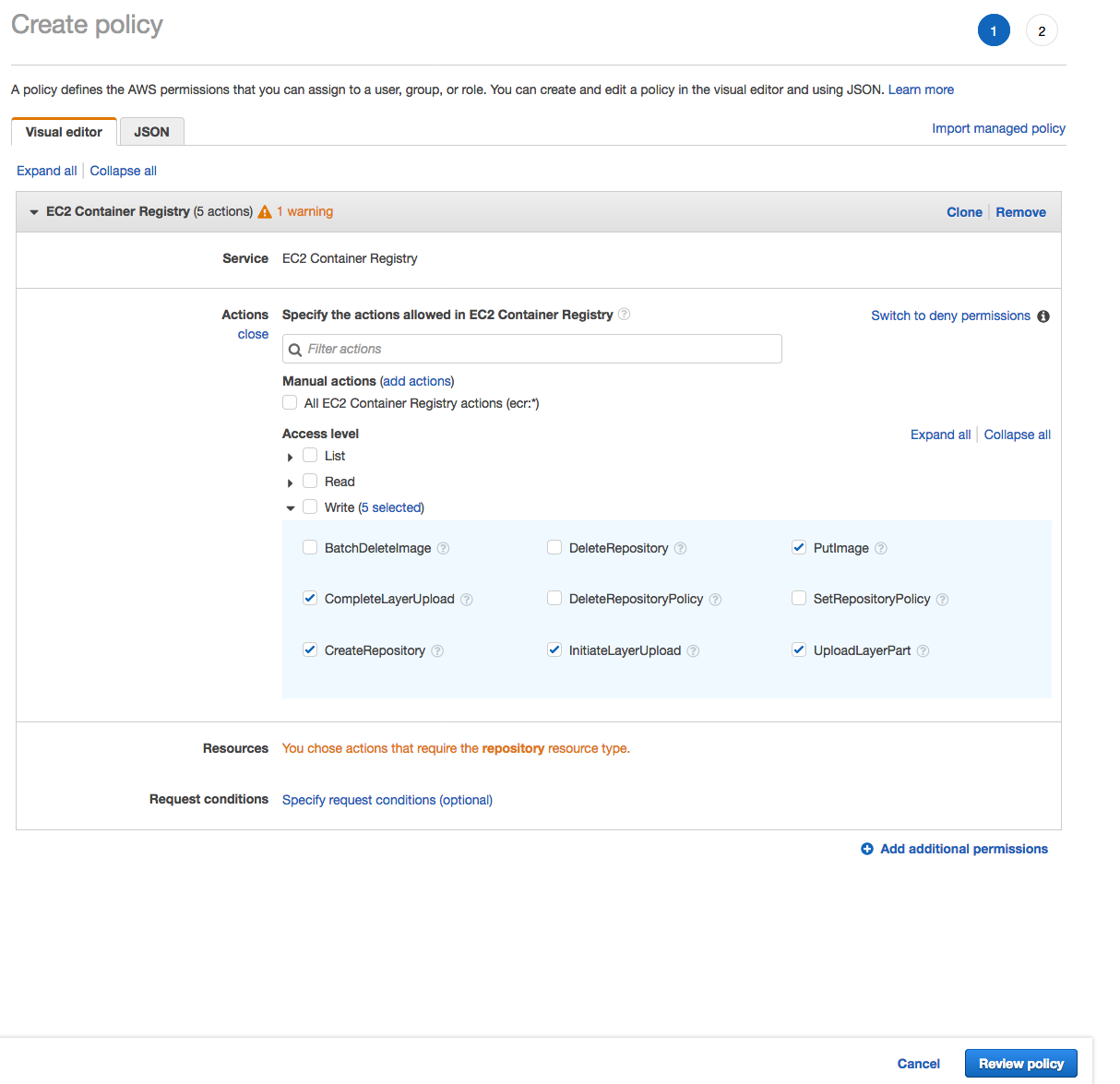Viewport: 1120px width, 1084px height.
Task: Expand the List access level
Action: click(x=290, y=458)
